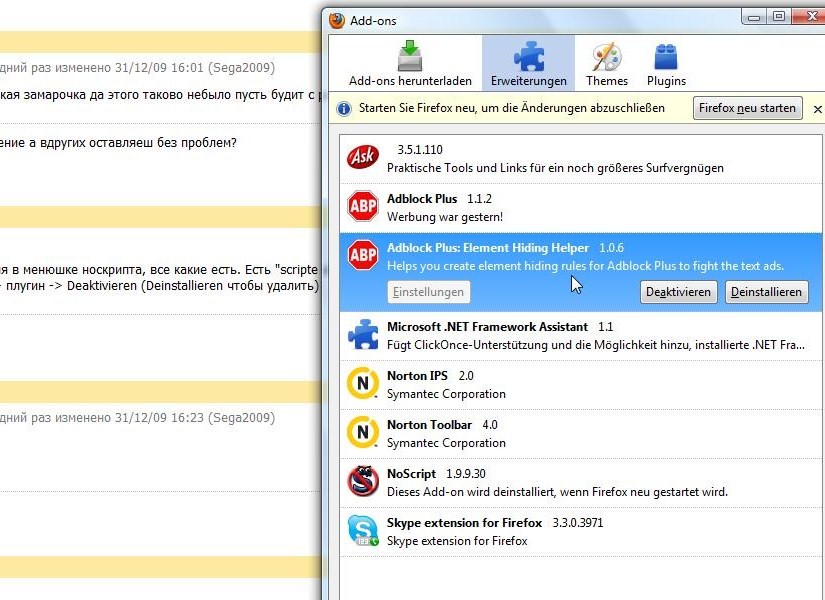
Task: Select the Ask entry version 3.5.1.110
Action: (x=420, y=149)
